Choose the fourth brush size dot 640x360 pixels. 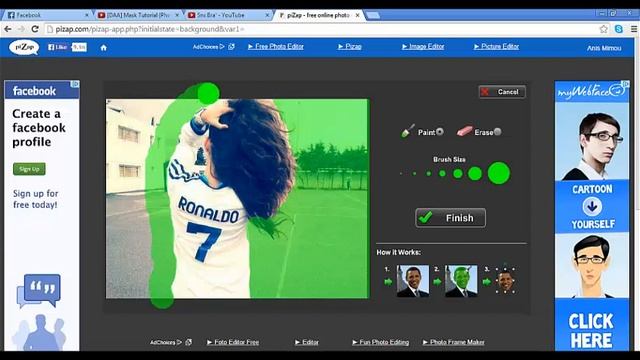tap(442, 173)
